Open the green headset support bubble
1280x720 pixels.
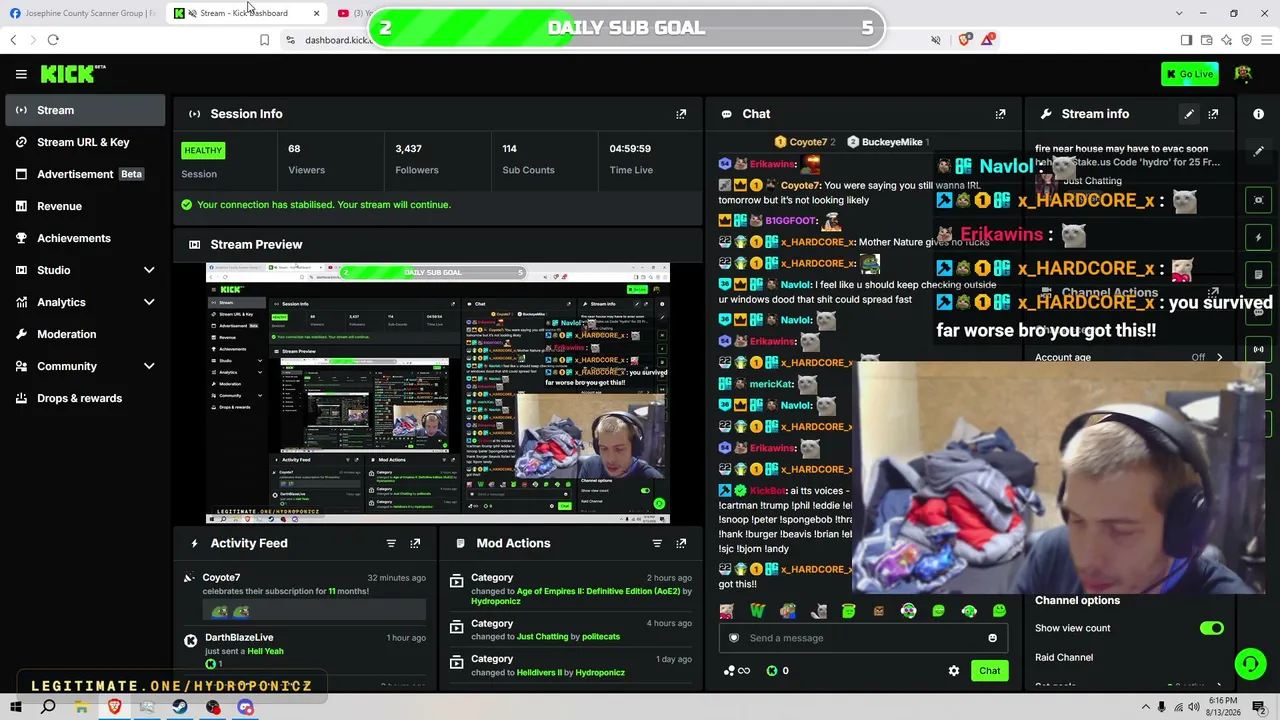point(1250,663)
